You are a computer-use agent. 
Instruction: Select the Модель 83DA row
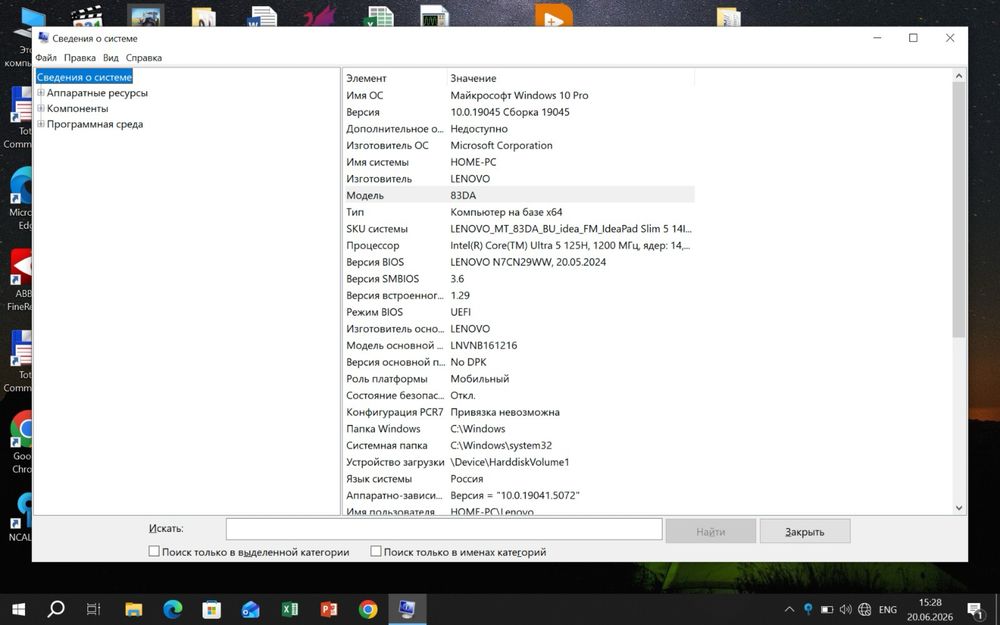(518, 195)
